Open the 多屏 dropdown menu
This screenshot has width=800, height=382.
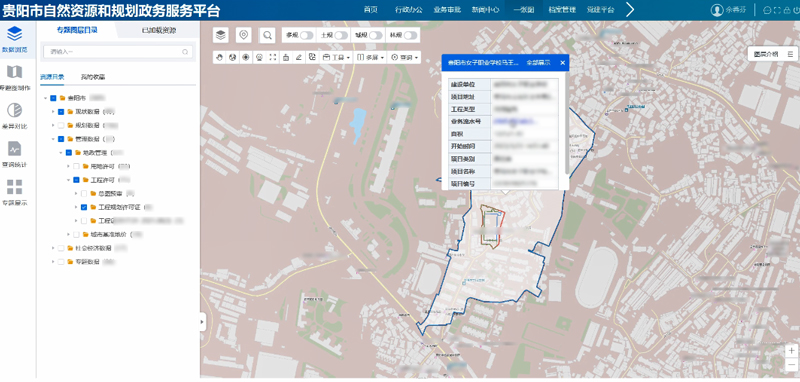coord(370,58)
